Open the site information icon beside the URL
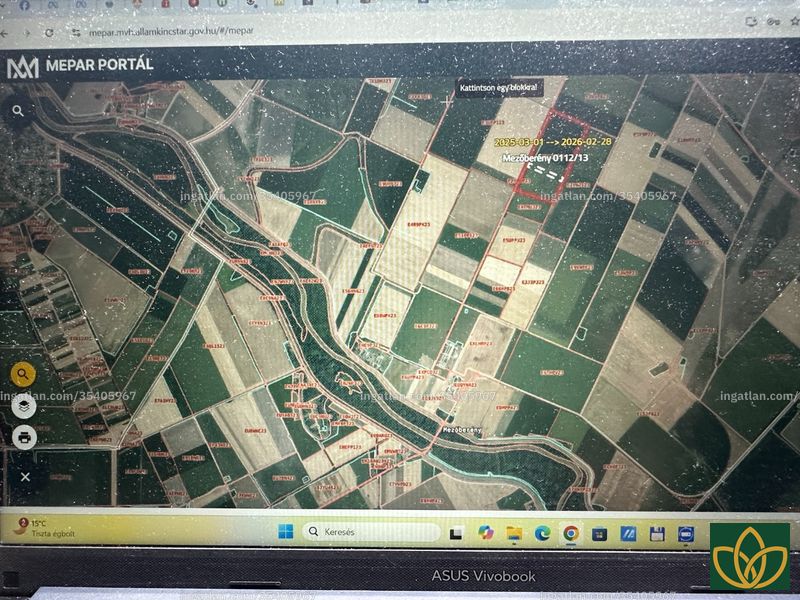The image size is (800, 600). coord(76,33)
